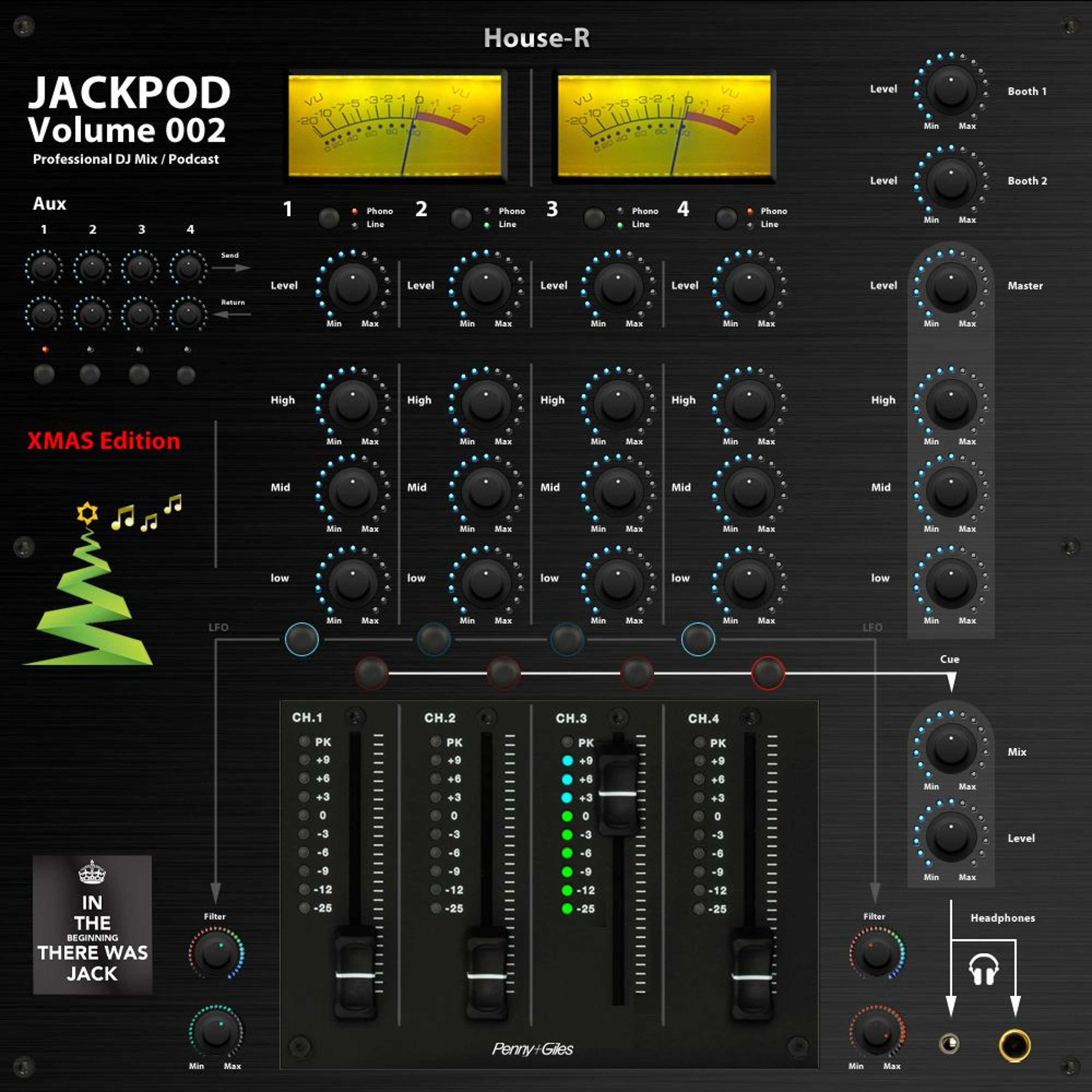Image resolution: width=1092 pixels, height=1092 pixels.
Task: Click Aux 1 Send knob
Action: coord(44,268)
